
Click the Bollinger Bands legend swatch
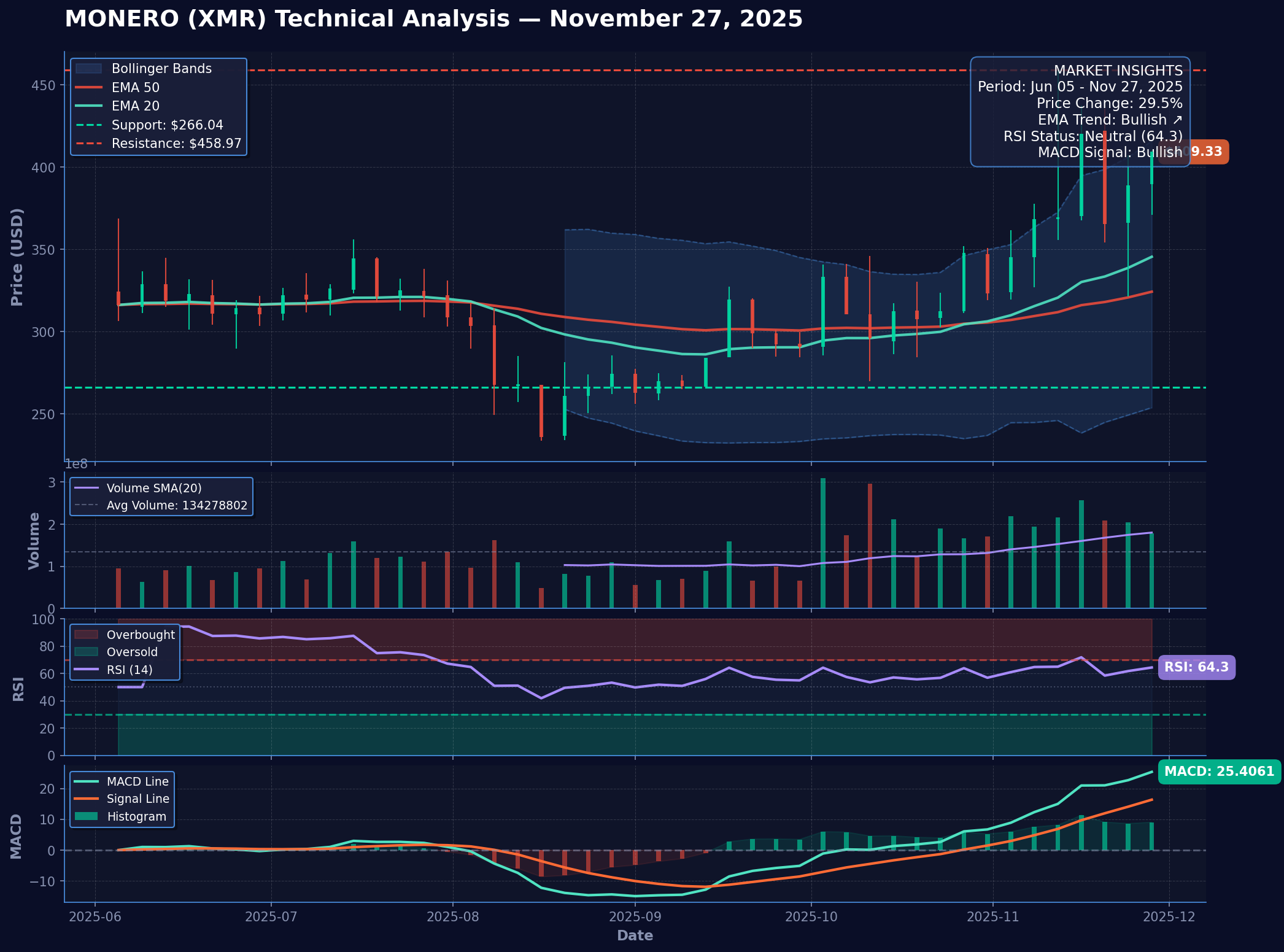pos(88,69)
